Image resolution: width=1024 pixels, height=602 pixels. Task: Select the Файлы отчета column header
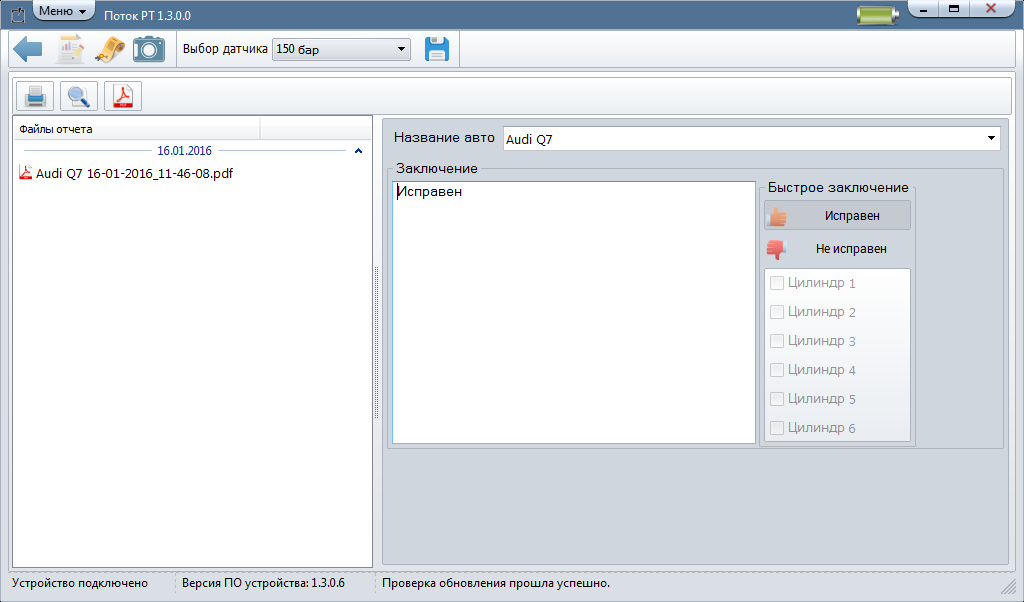point(136,128)
